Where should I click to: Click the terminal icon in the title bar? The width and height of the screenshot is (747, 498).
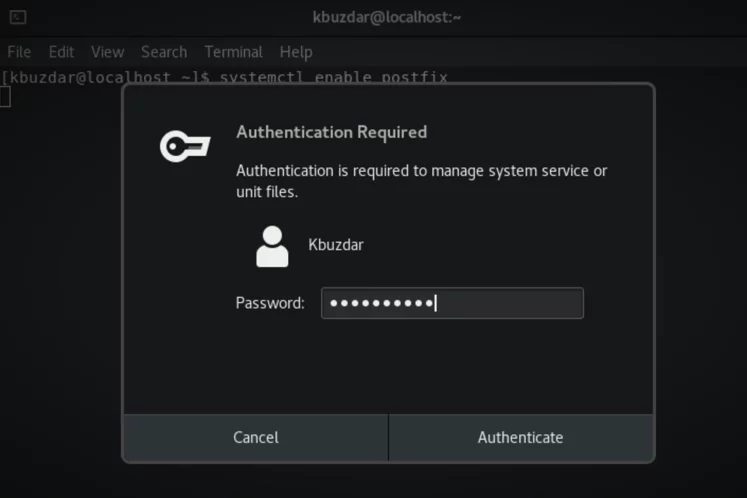point(18,17)
